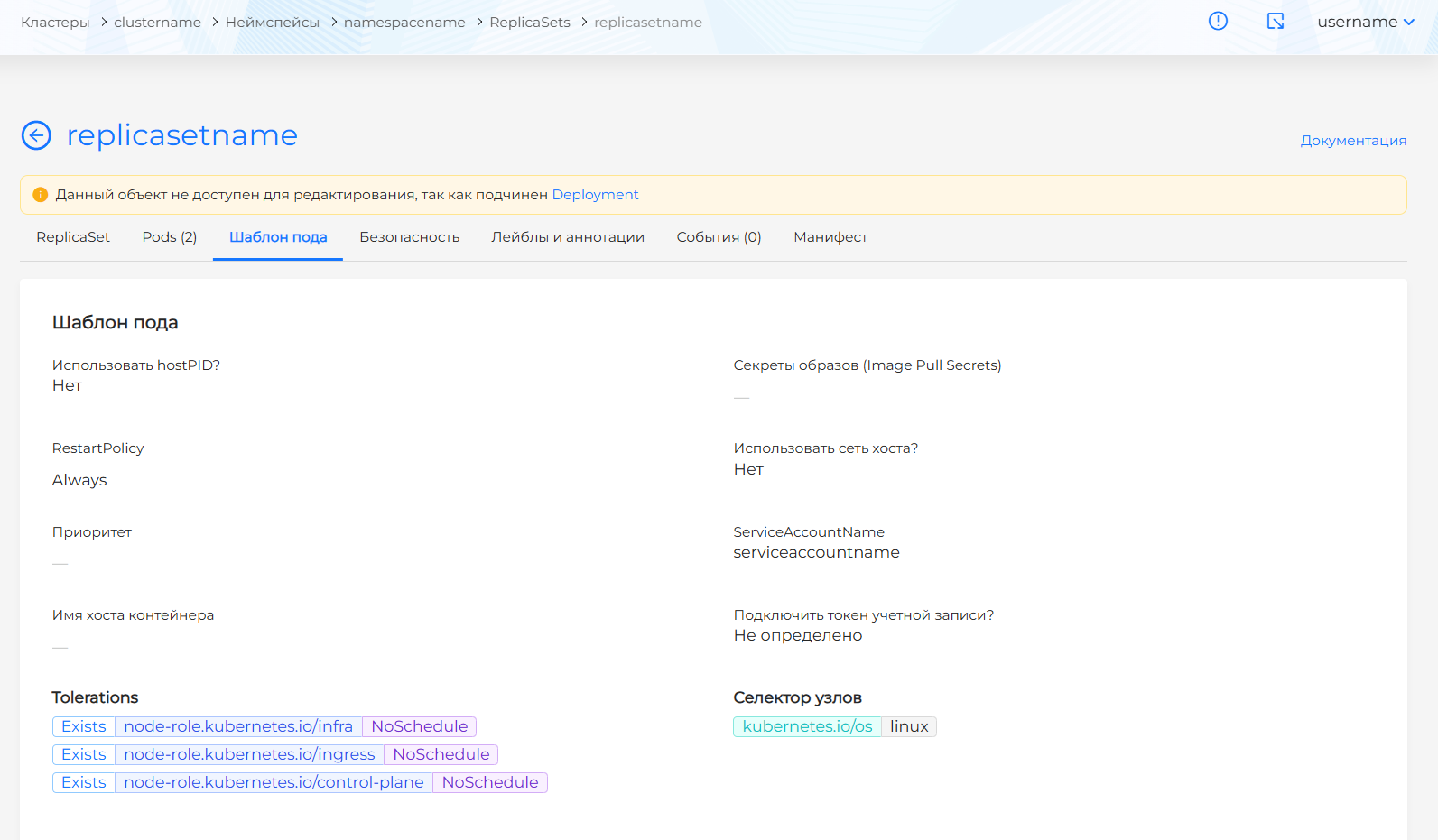Open the Pods (2) tab

(x=169, y=237)
